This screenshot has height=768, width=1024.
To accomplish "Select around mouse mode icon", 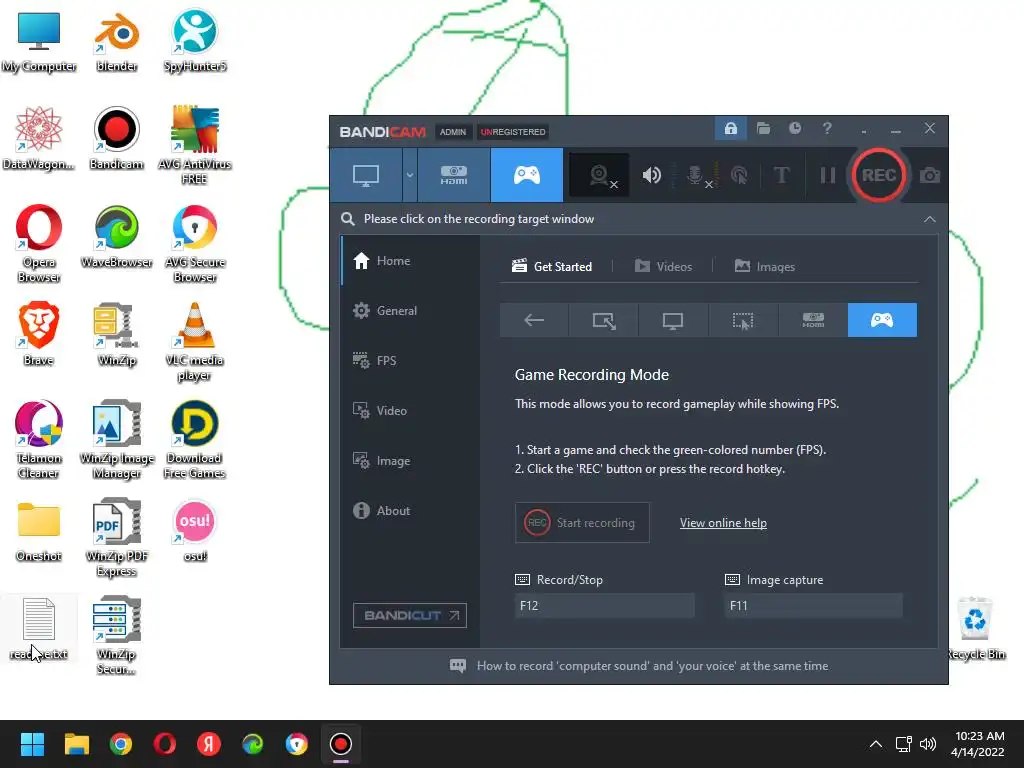I will [743, 320].
